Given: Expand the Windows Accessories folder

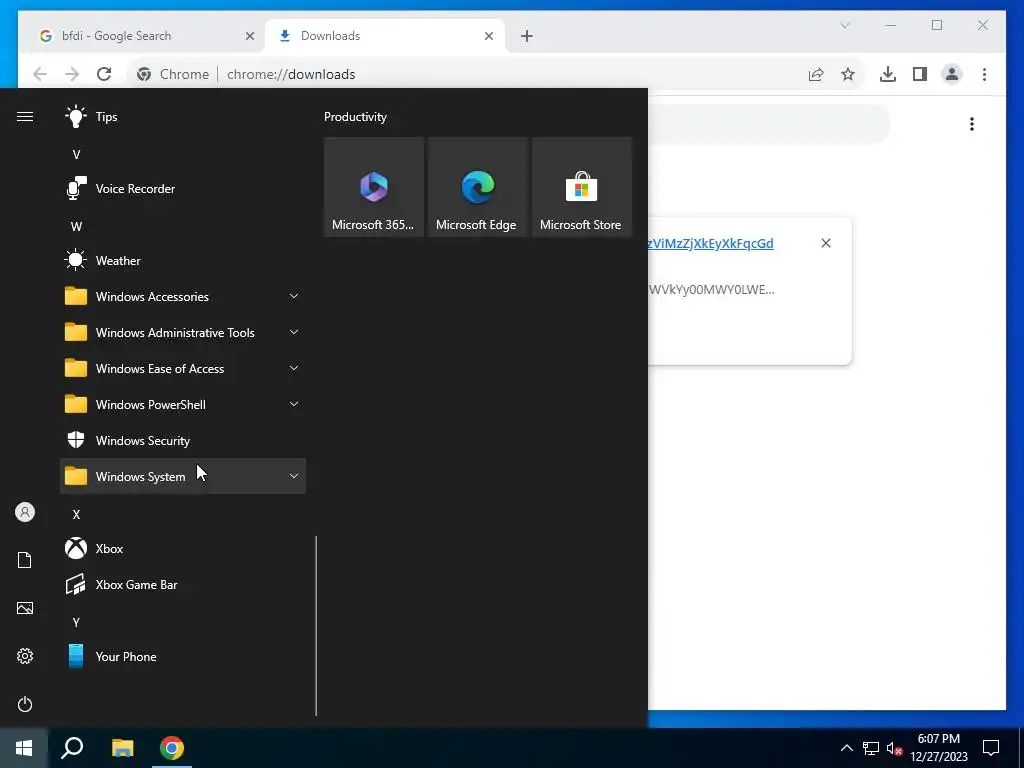Looking at the screenshot, I should tap(183, 296).
